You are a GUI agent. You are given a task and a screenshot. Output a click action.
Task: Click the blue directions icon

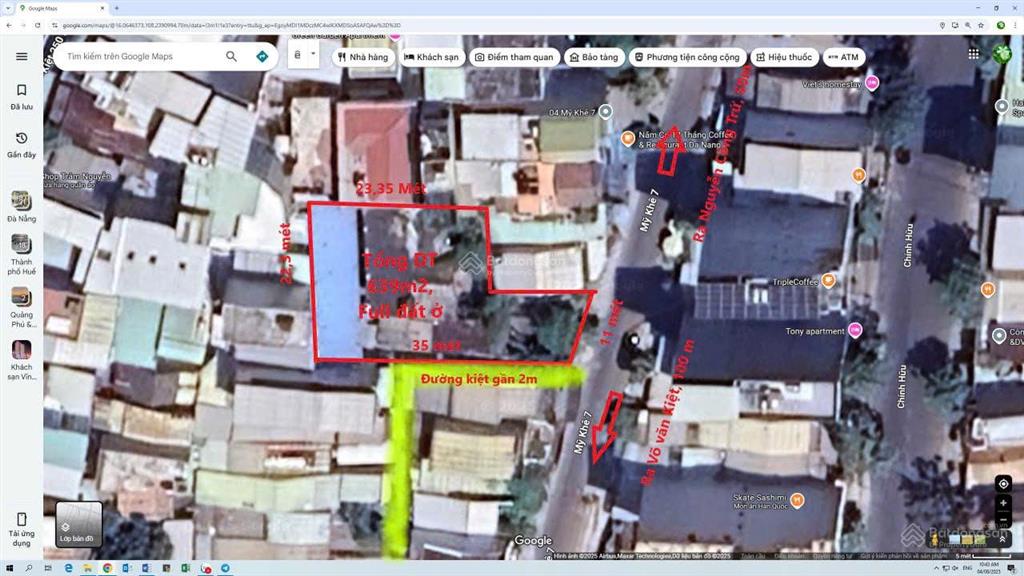[x=262, y=57]
